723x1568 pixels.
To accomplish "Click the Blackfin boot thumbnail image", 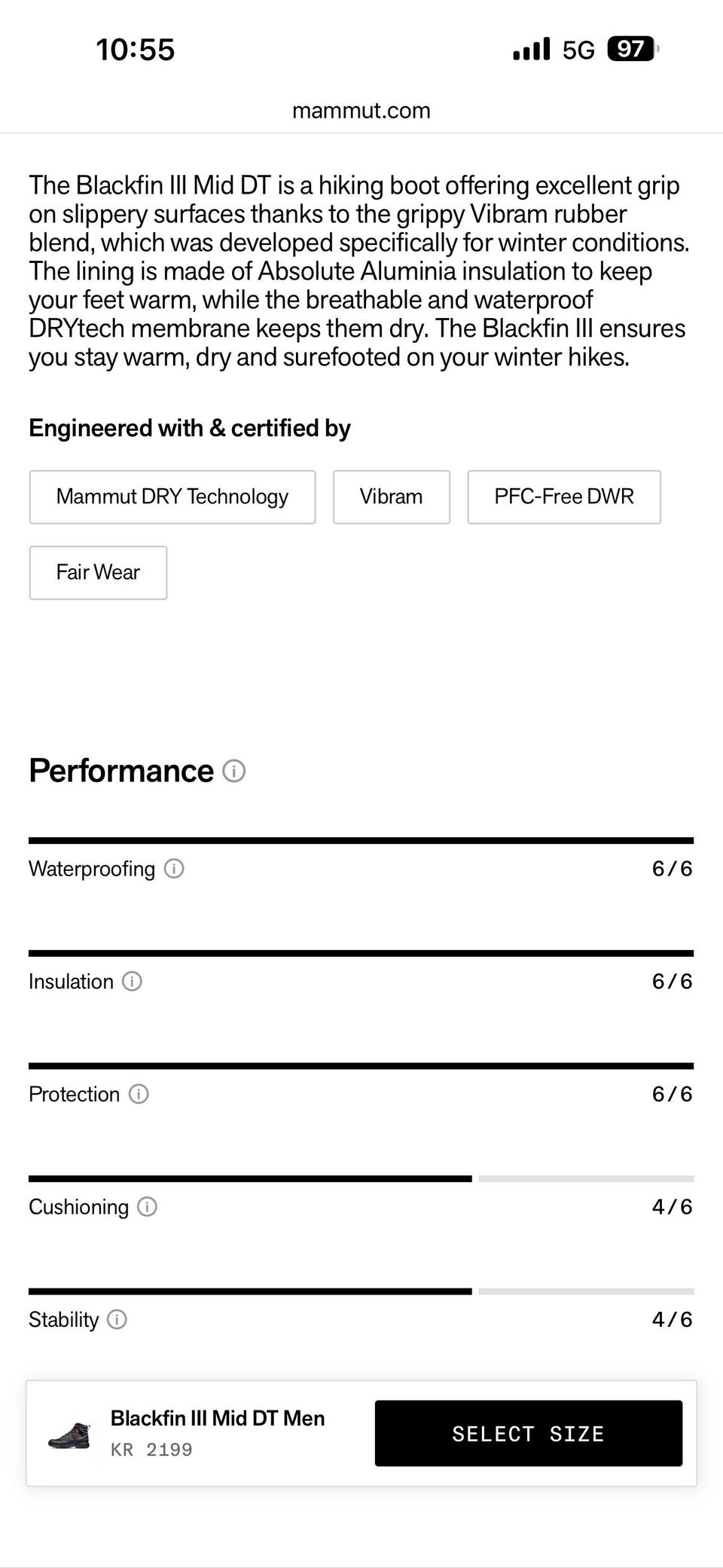I will click(x=69, y=1434).
